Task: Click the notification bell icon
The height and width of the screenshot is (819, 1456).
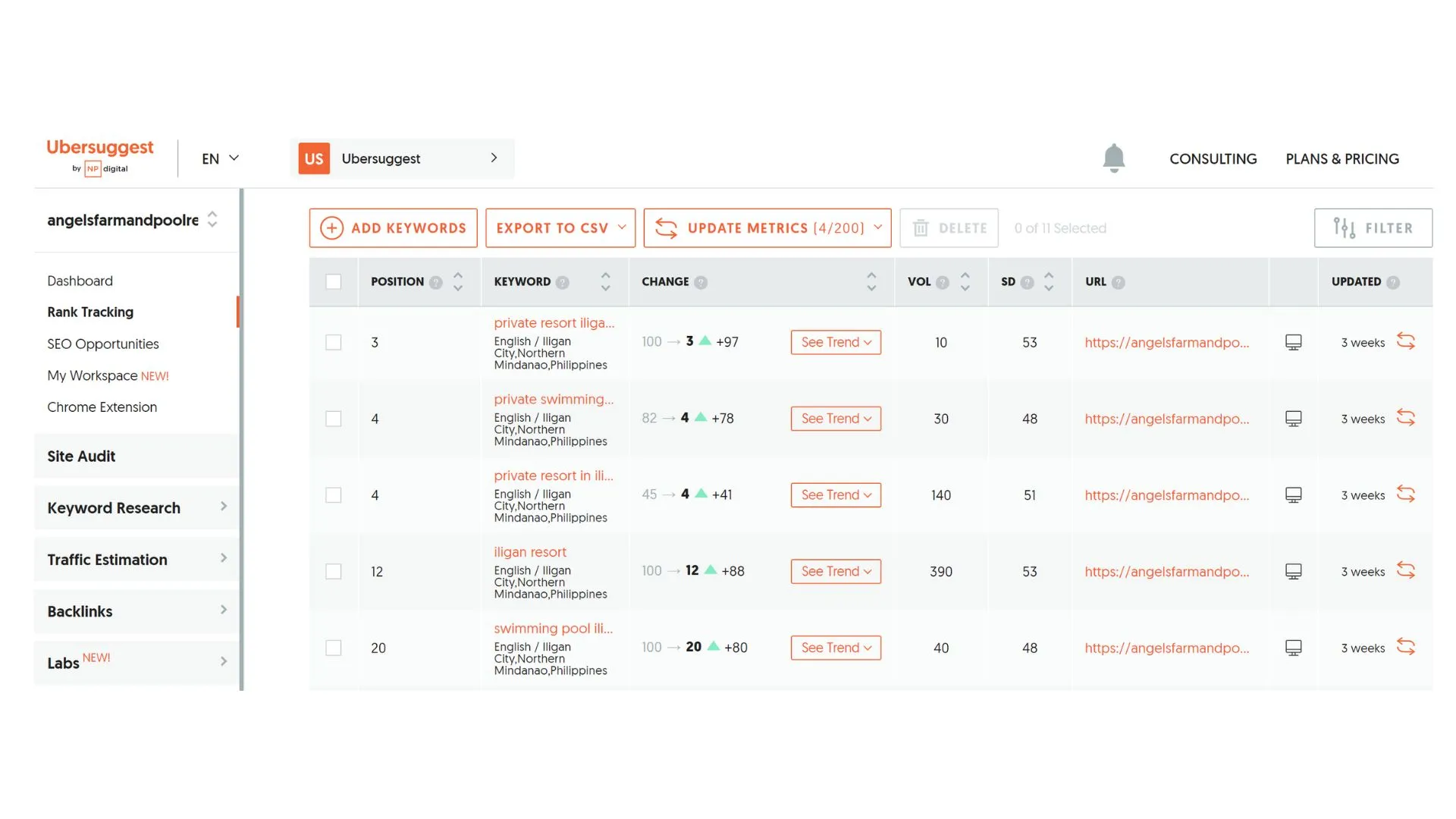Action: (1113, 158)
